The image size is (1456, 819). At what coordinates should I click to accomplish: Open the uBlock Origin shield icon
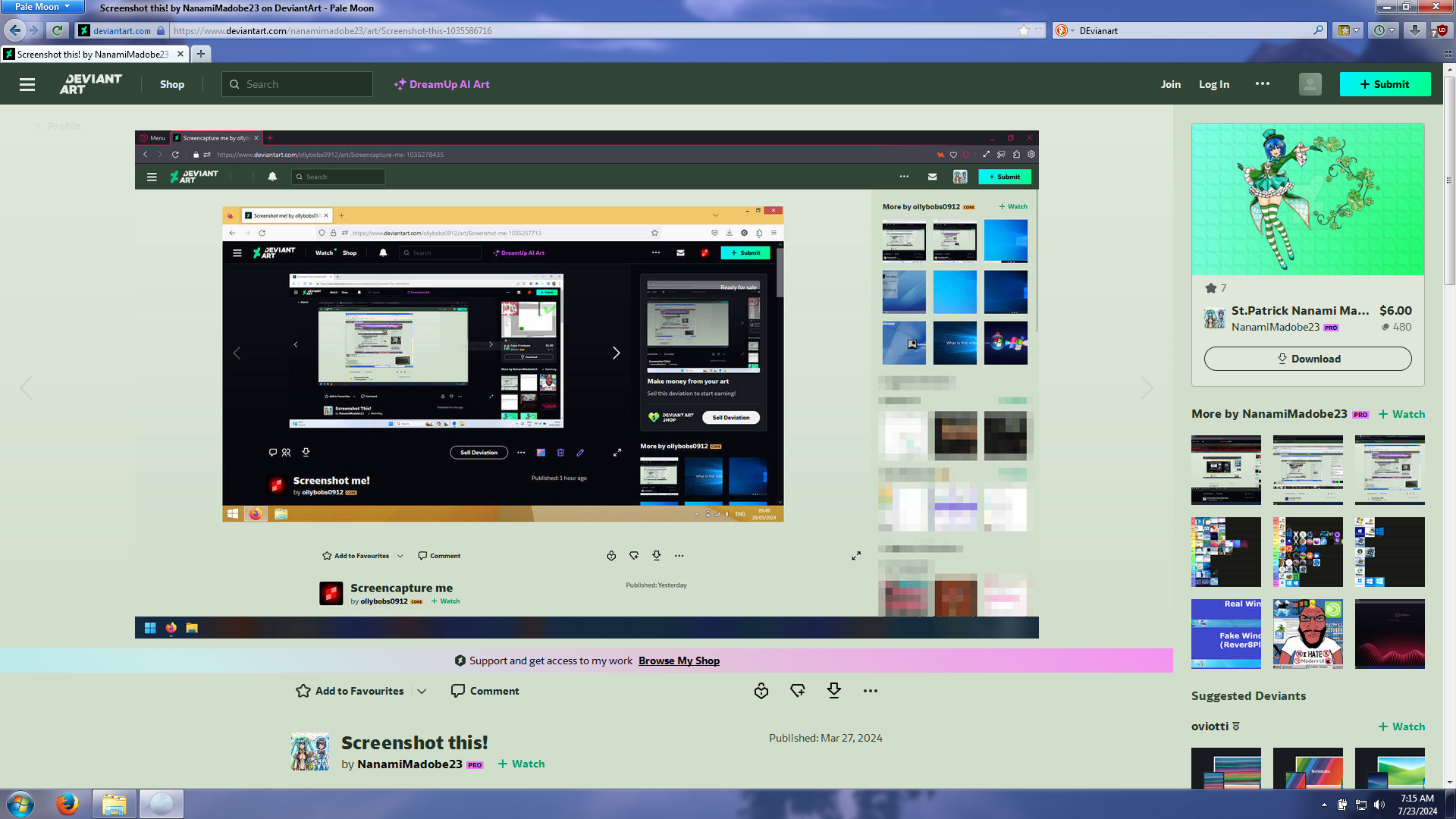tap(1440, 30)
